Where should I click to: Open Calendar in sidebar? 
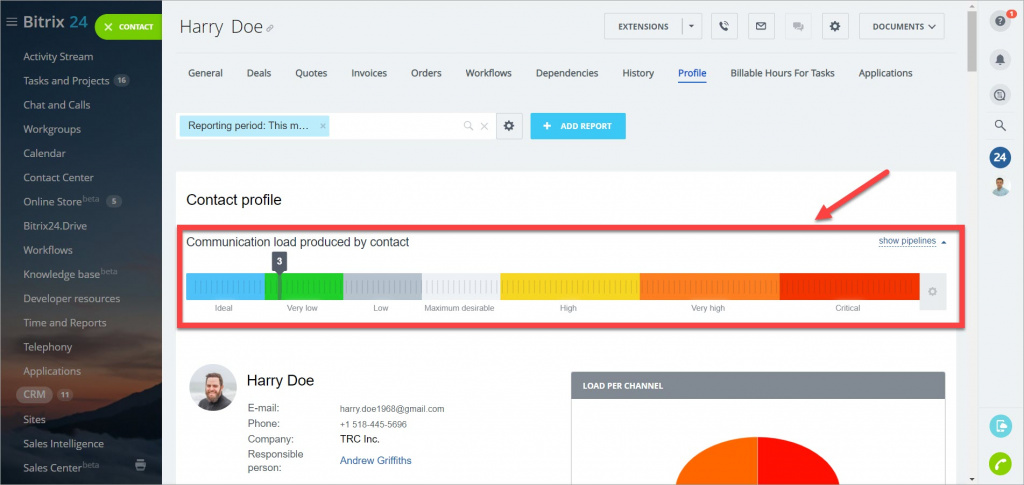coord(44,153)
